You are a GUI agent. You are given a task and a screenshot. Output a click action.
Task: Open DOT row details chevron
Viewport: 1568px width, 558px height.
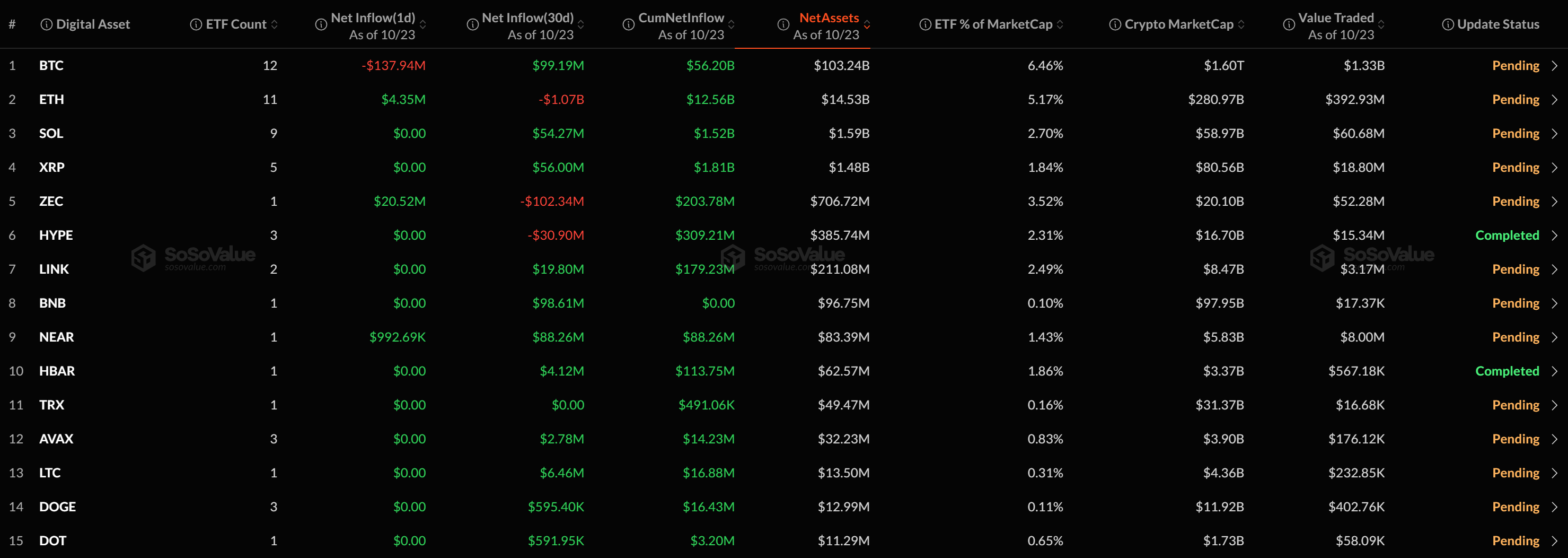pyautogui.click(x=1554, y=541)
